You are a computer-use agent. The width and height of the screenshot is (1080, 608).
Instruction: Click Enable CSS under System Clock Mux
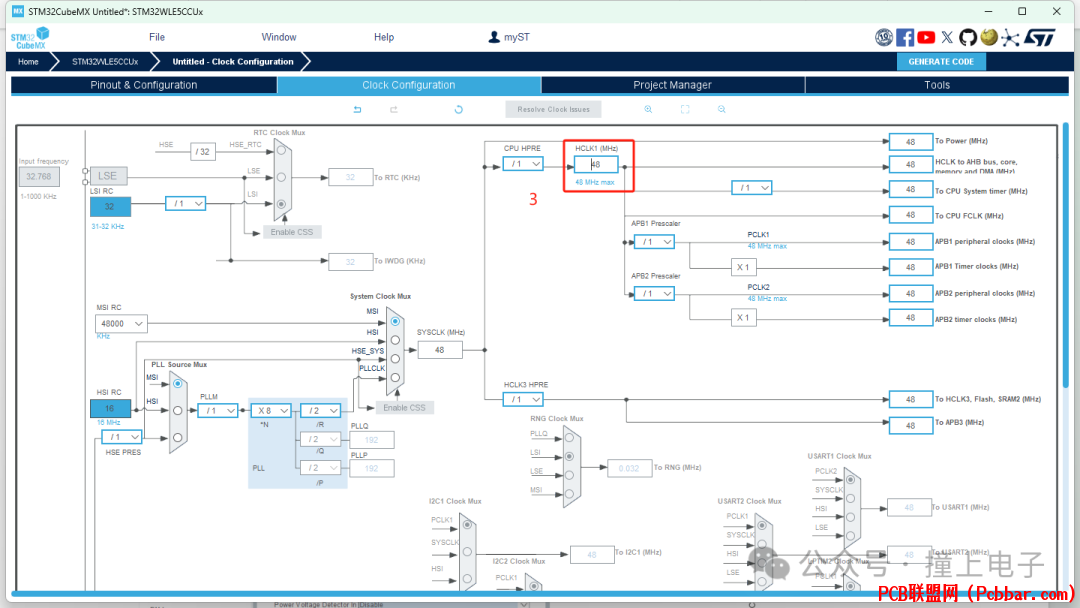404,408
